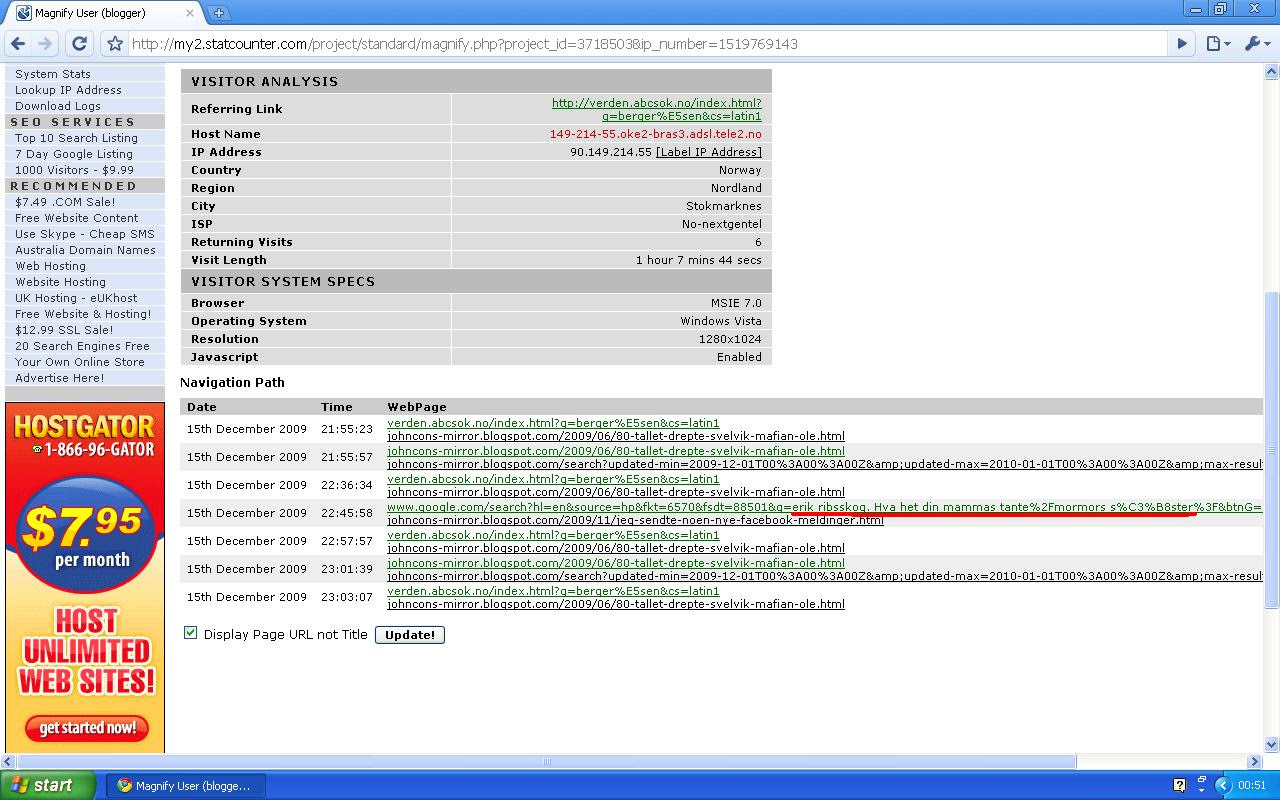Image resolution: width=1280 pixels, height=800 pixels.
Task: Open Australia Domain Names link
Action: pos(85,250)
